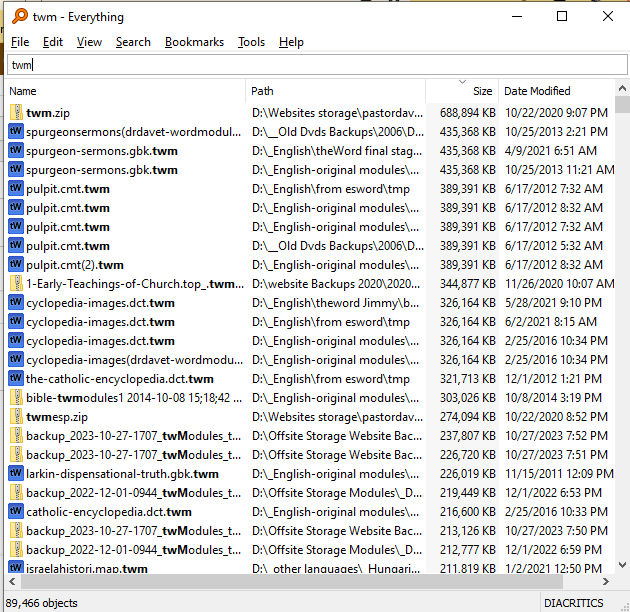Select pulpit.cmt(2).twm file name
Viewport: 630px width, 612px height.
coord(75,265)
